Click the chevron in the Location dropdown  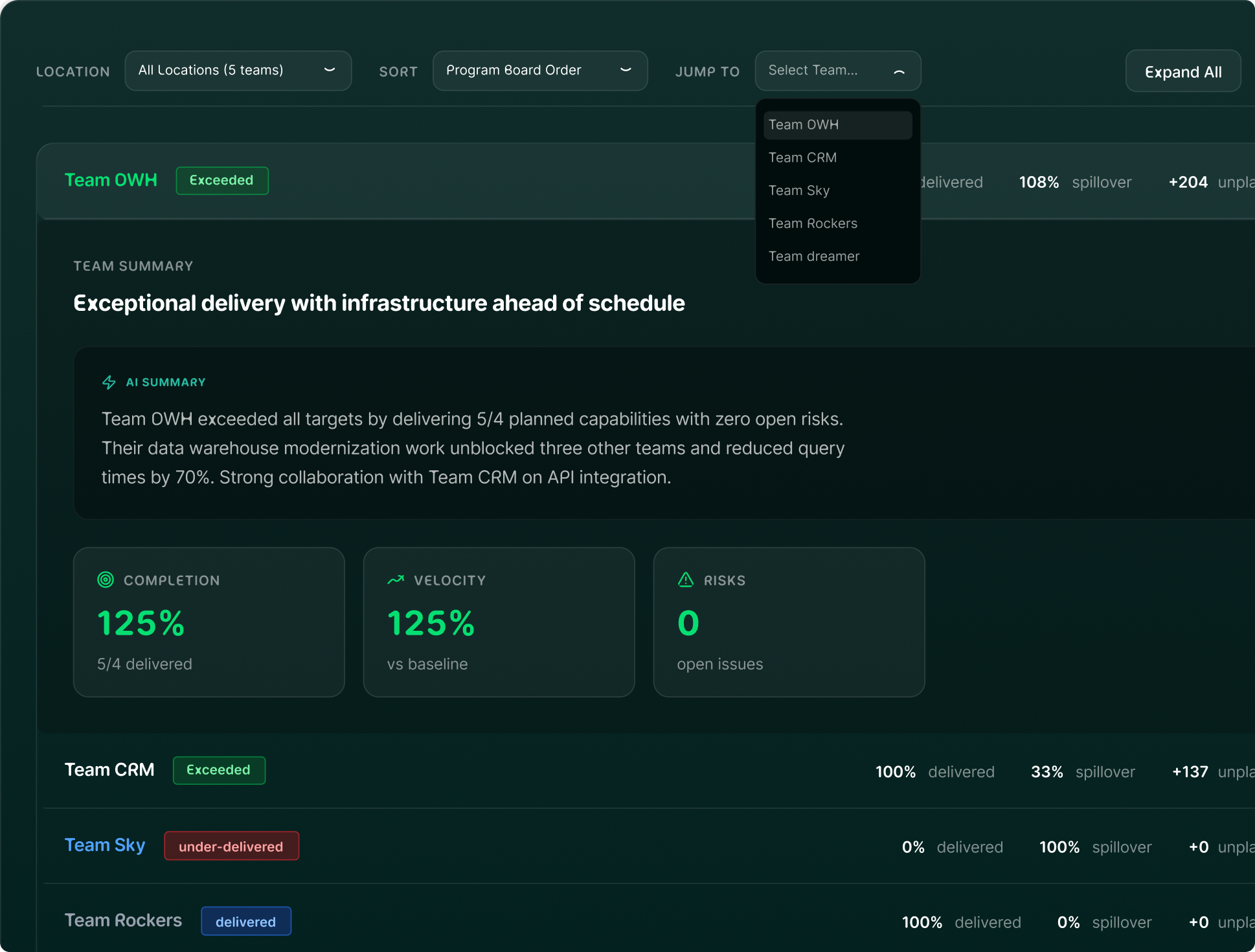coord(330,70)
